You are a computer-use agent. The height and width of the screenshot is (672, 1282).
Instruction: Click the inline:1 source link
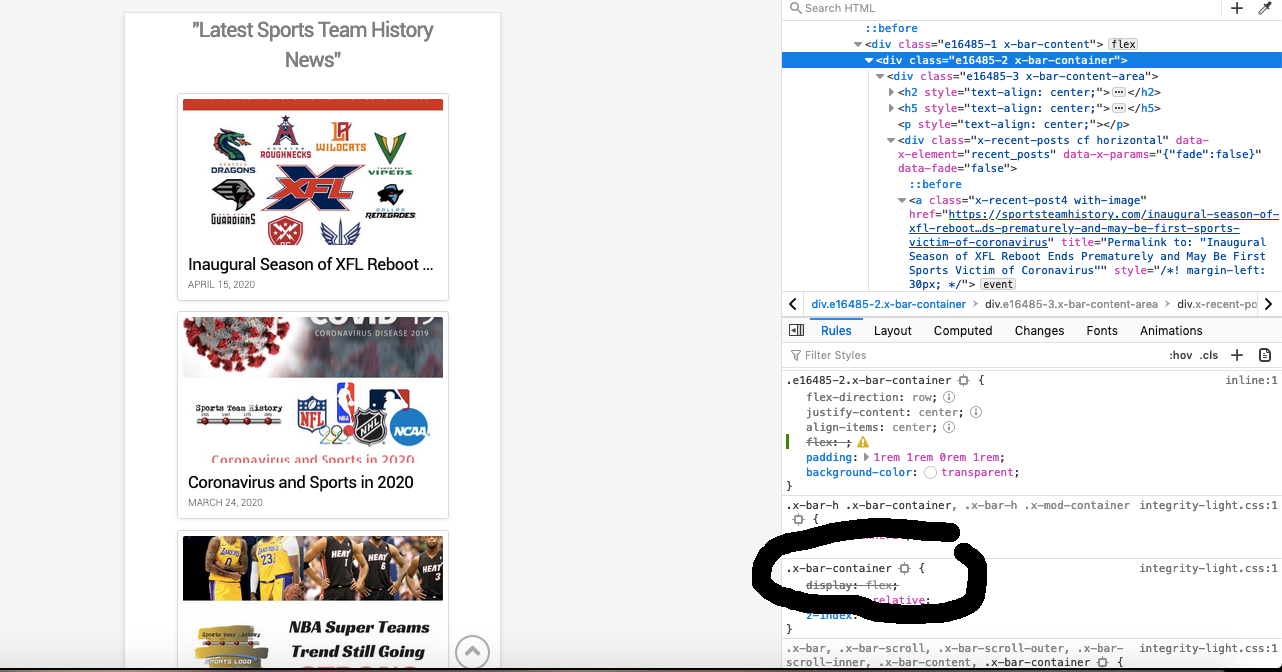[1251, 381]
